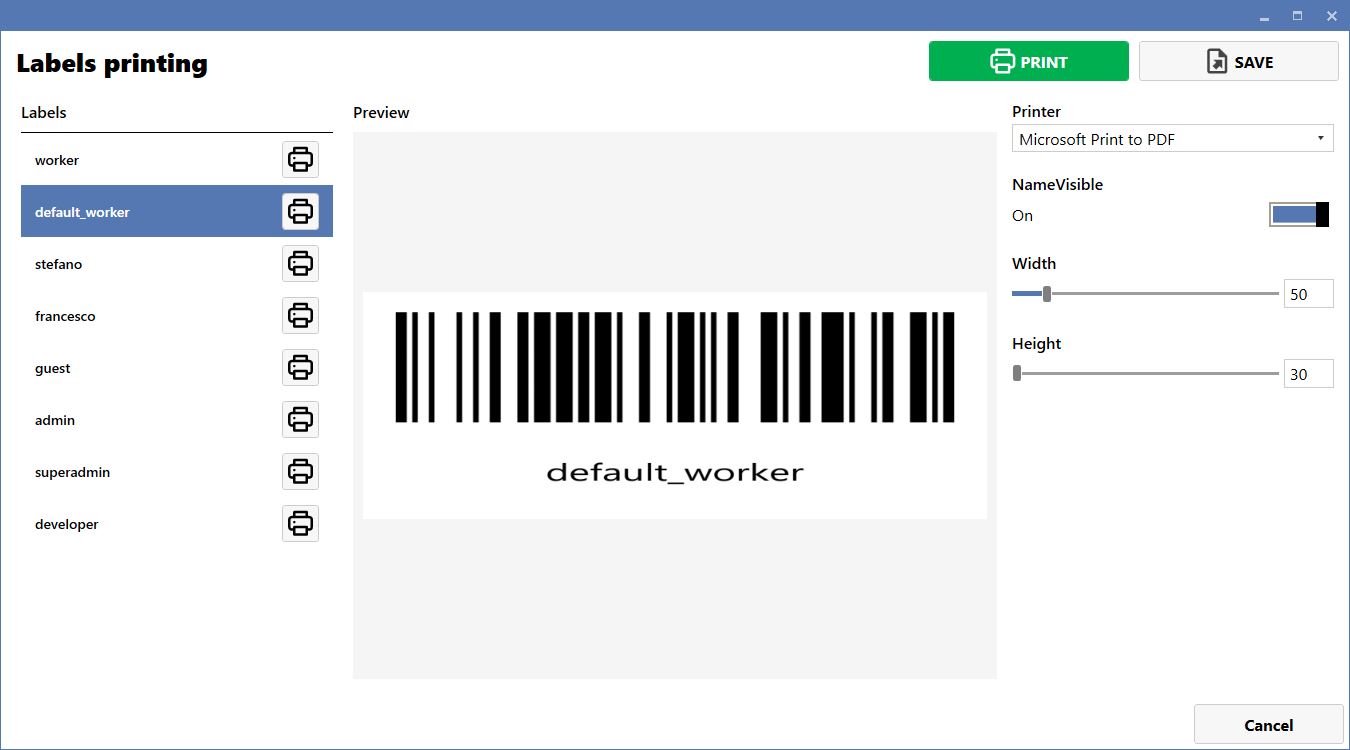Toggle the NameVisible switch off
Image resolution: width=1350 pixels, height=750 pixels.
coord(1300,215)
